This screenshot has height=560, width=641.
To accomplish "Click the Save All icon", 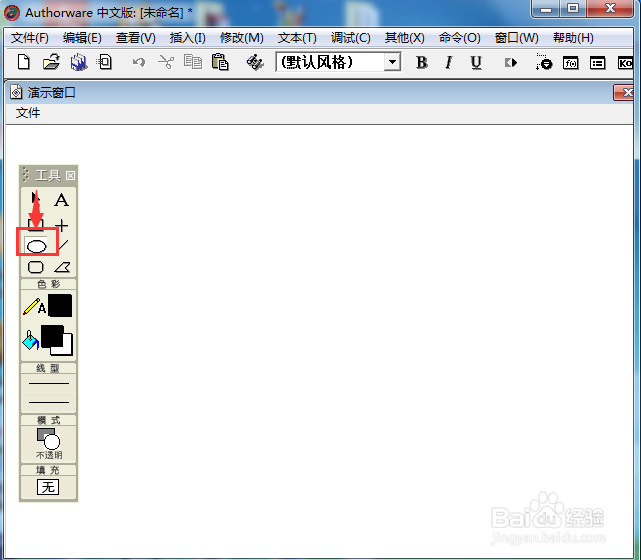I will click(x=79, y=63).
